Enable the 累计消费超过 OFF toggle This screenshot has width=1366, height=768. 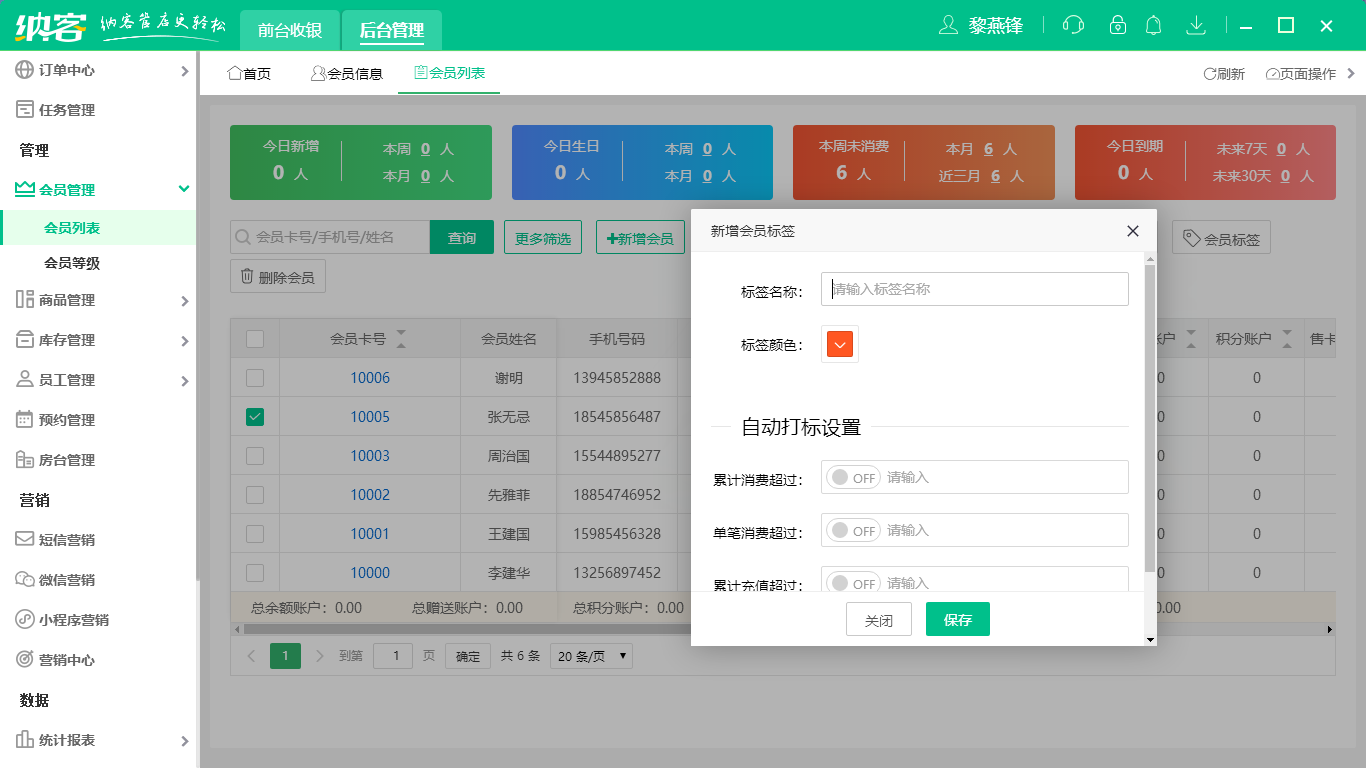tap(852, 477)
